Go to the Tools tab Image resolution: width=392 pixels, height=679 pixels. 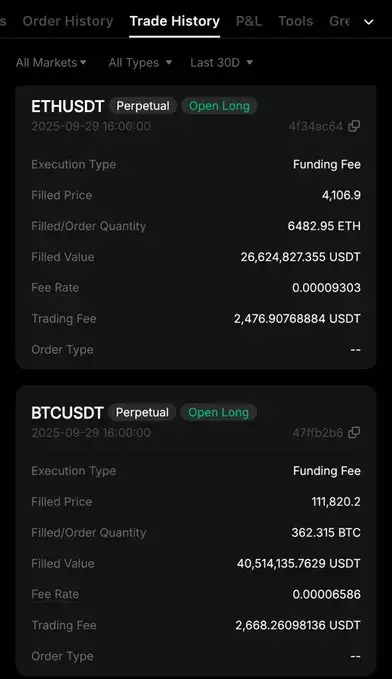coord(295,21)
